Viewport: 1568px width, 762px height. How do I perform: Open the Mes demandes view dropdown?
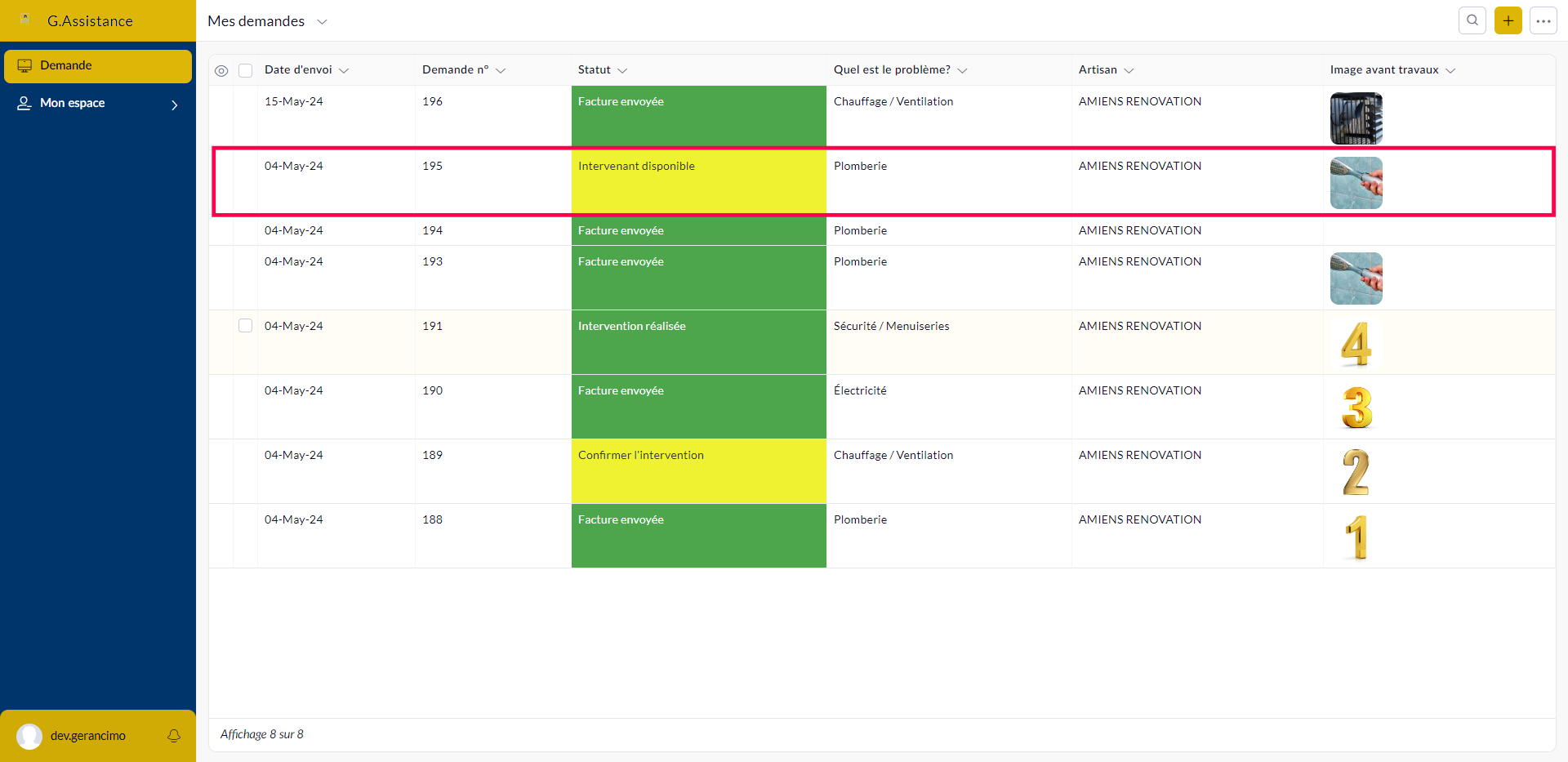click(322, 22)
